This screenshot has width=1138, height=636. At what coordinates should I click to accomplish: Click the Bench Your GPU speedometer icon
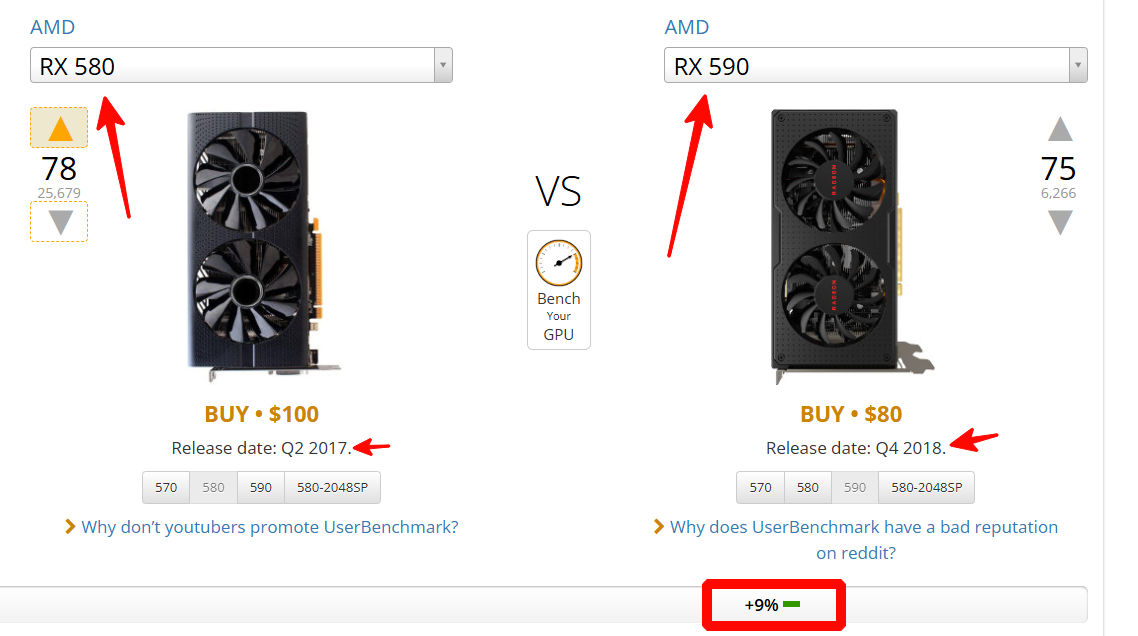(559, 264)
